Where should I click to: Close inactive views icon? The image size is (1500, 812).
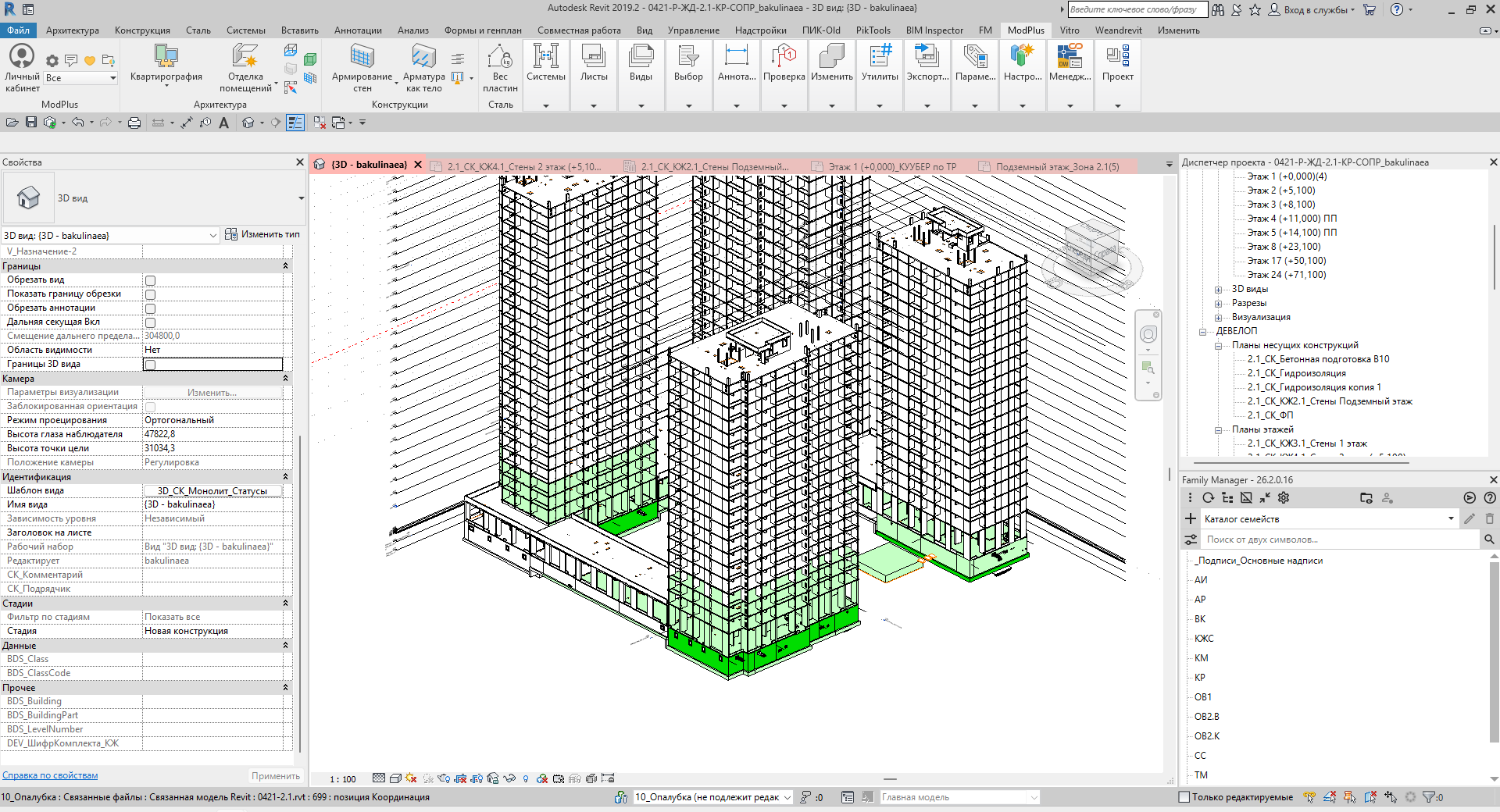click(x=320, y=123)
